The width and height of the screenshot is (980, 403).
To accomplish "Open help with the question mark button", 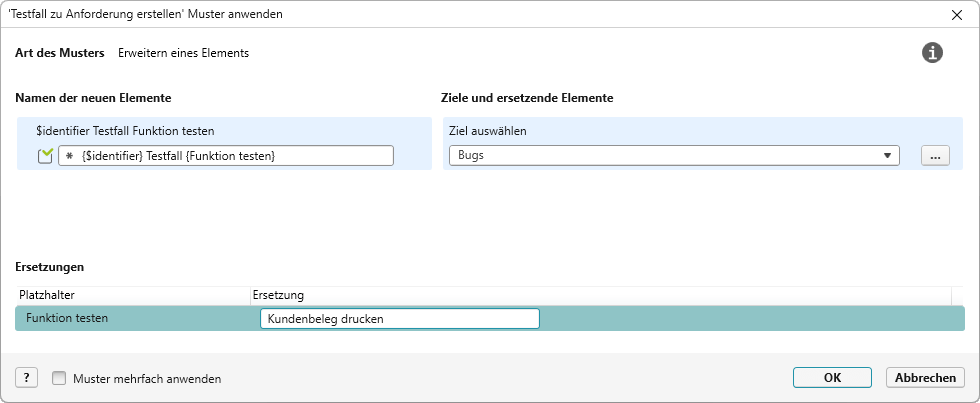I will pyautogui.click(x=26, y=378).
